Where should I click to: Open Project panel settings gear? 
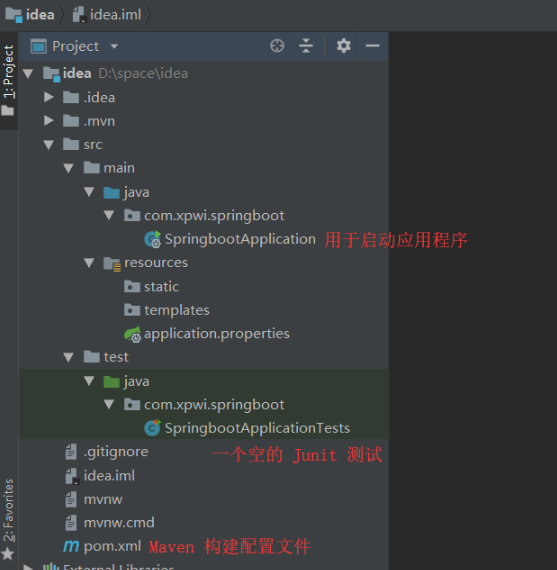[x=343, y=46]
